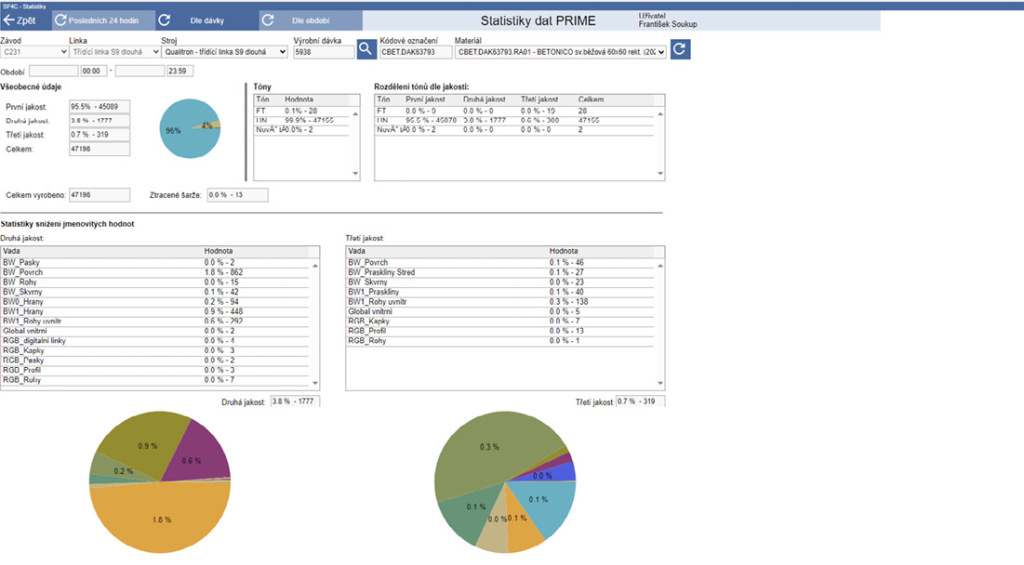Click into the Výrobní dávka field
1024x565 pixels.
[322, 51]
